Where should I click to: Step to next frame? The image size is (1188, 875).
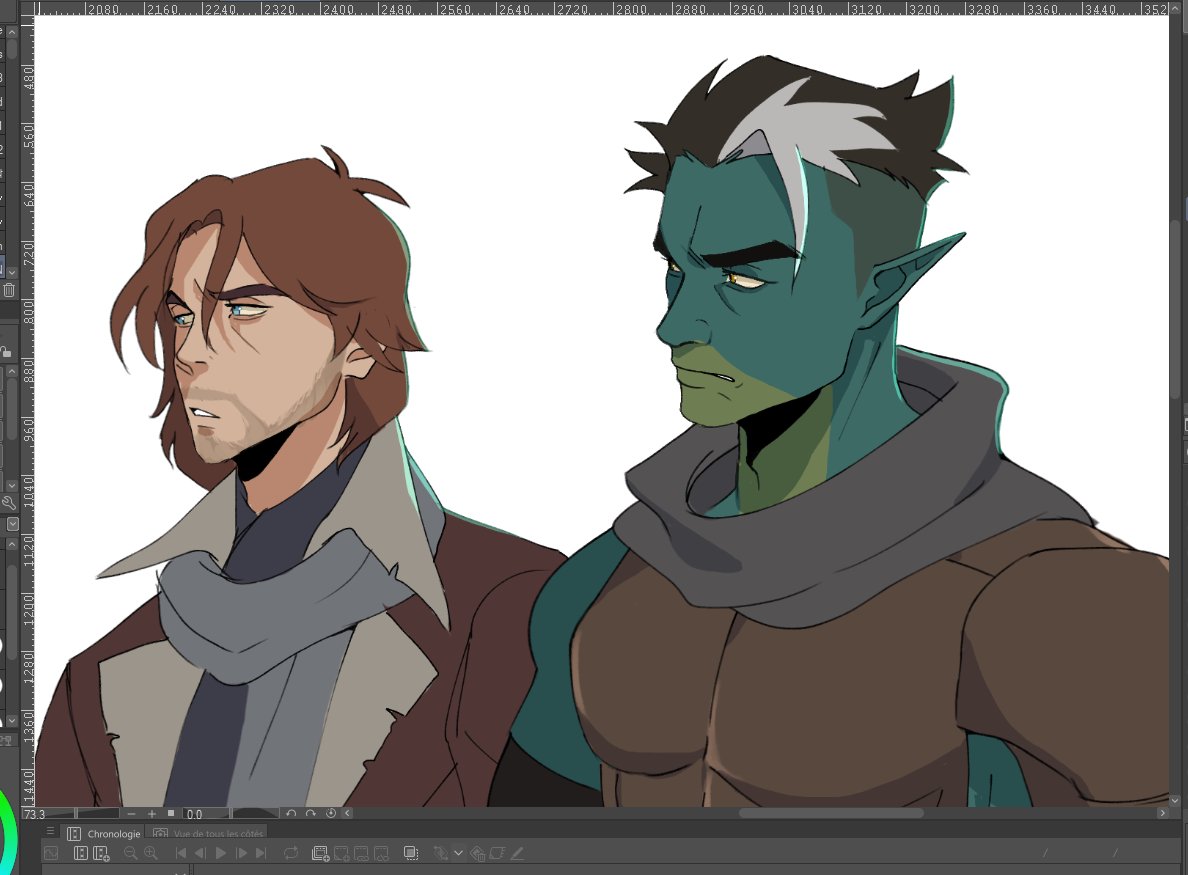[x=241, y=853]
